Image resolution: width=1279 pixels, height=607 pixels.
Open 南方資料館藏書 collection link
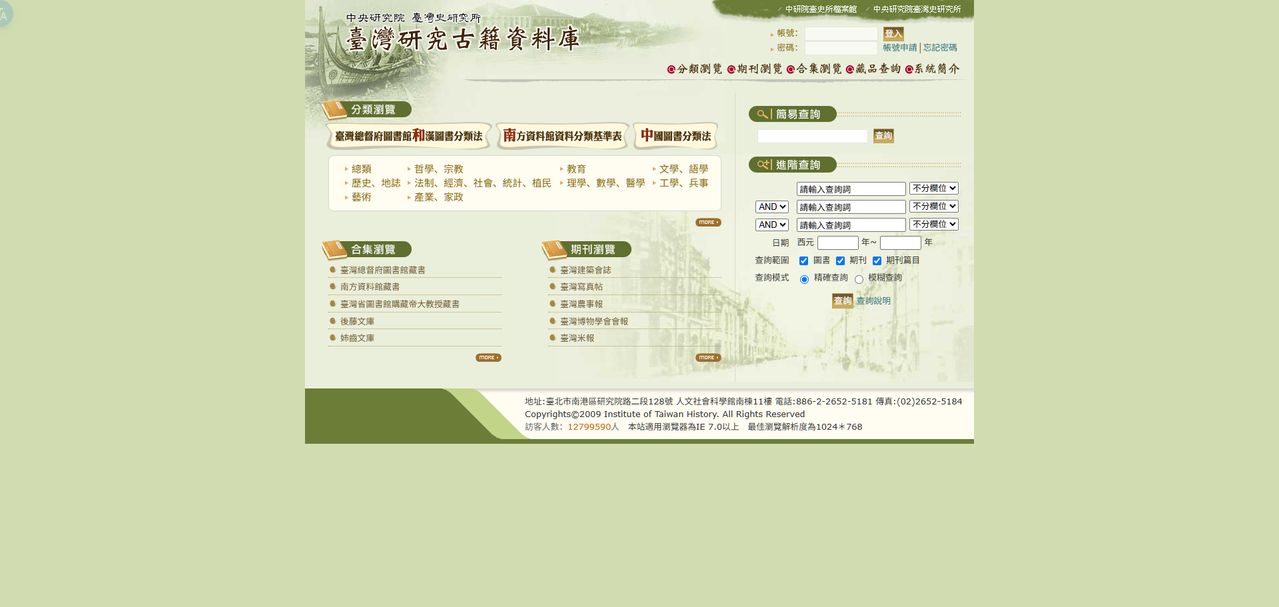tap(370, 287)
